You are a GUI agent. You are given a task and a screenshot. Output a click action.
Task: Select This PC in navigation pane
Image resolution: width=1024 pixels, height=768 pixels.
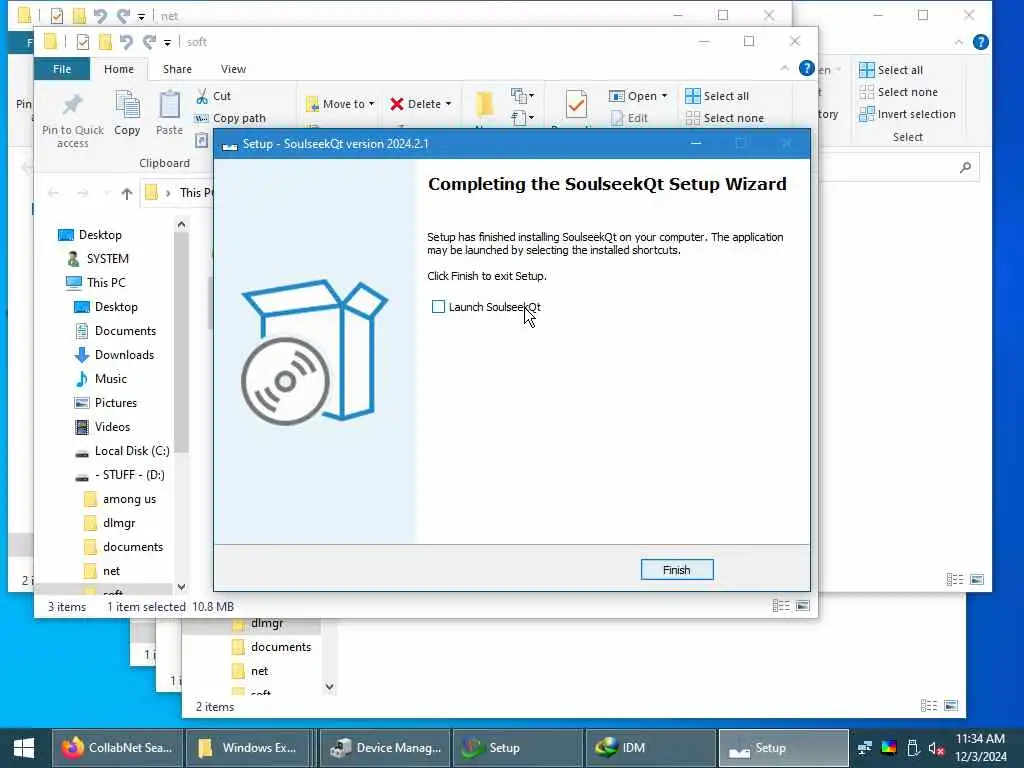click(x=95, y=283)
